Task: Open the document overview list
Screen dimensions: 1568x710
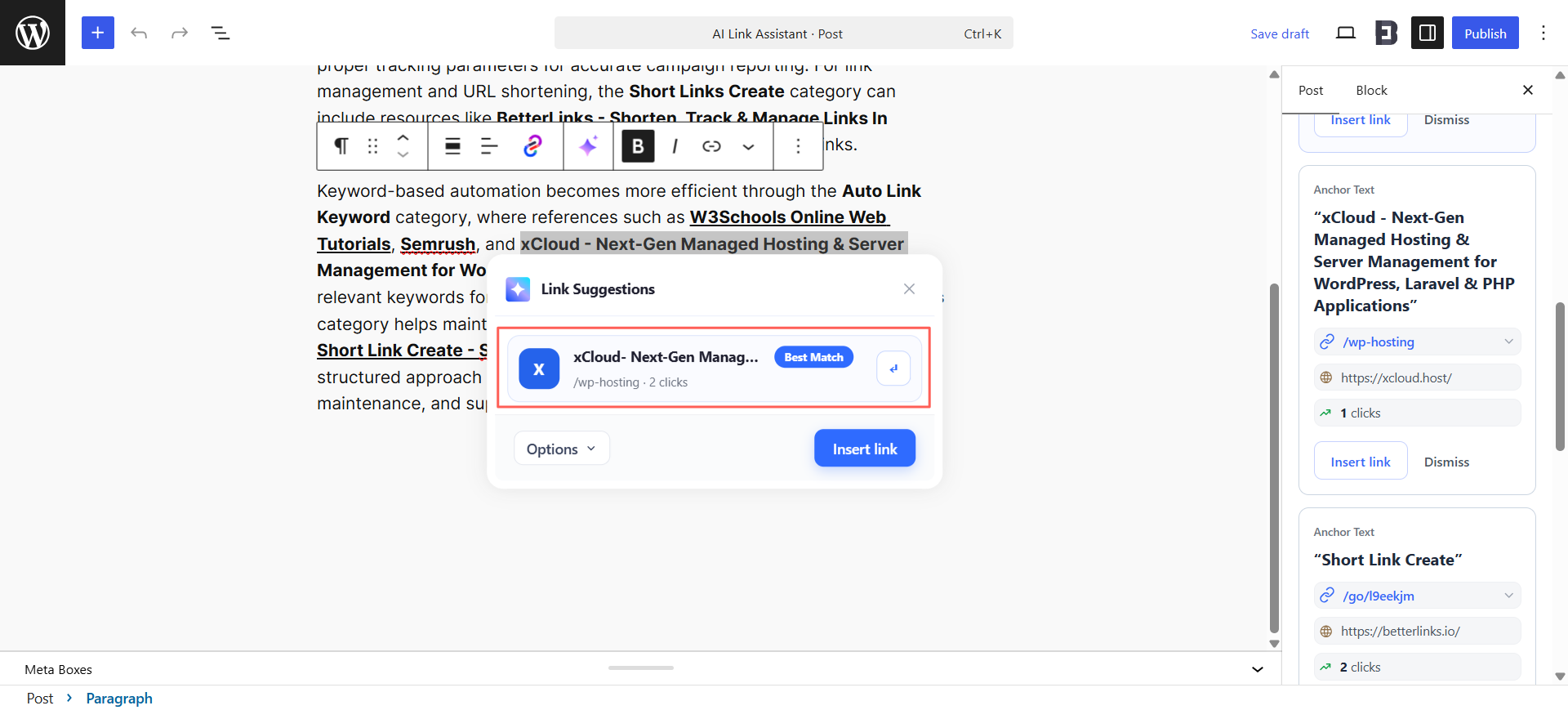Action: [220, 33]
